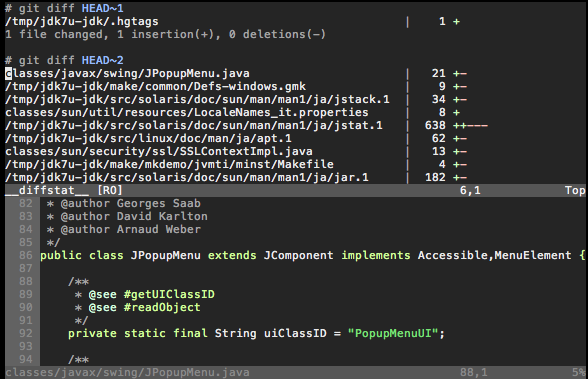Click the '1 file changed, 1 insertion(+)' summary line
This screenshot has height=379, width=588.
tap(165, 34)
